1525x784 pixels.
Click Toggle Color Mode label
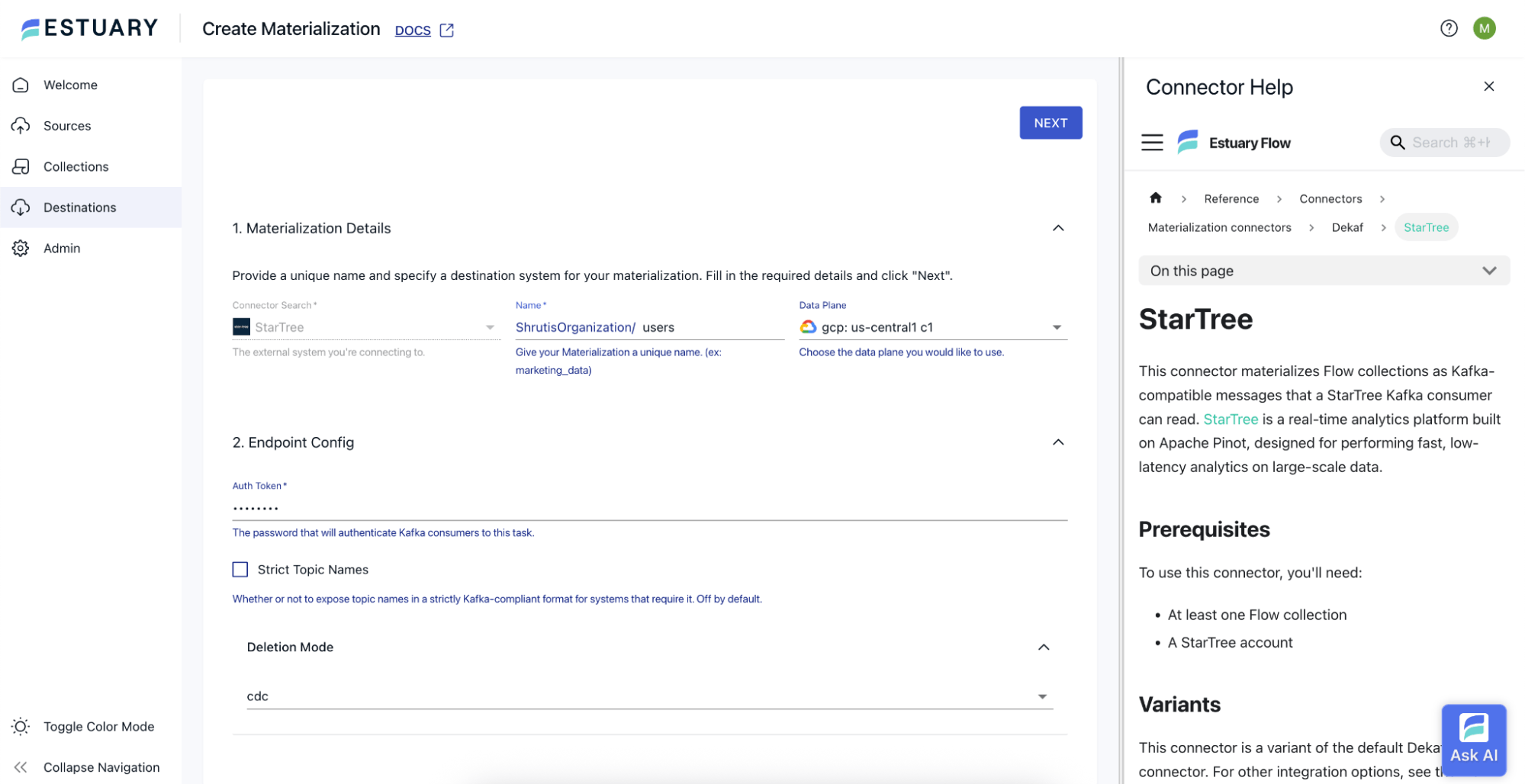pyautogui.click(x=99, y=727)
